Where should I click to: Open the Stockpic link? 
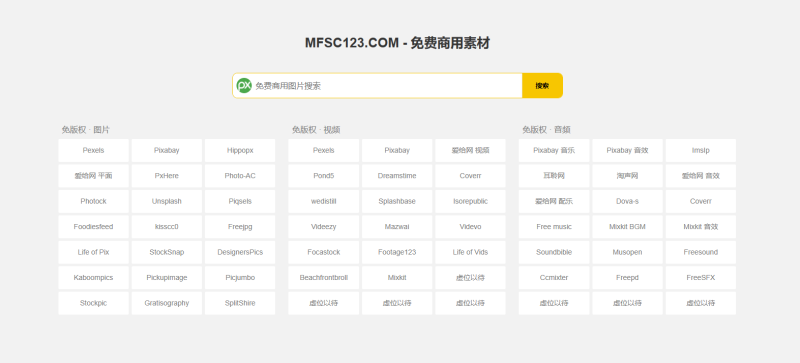click(x=93, y=303)
